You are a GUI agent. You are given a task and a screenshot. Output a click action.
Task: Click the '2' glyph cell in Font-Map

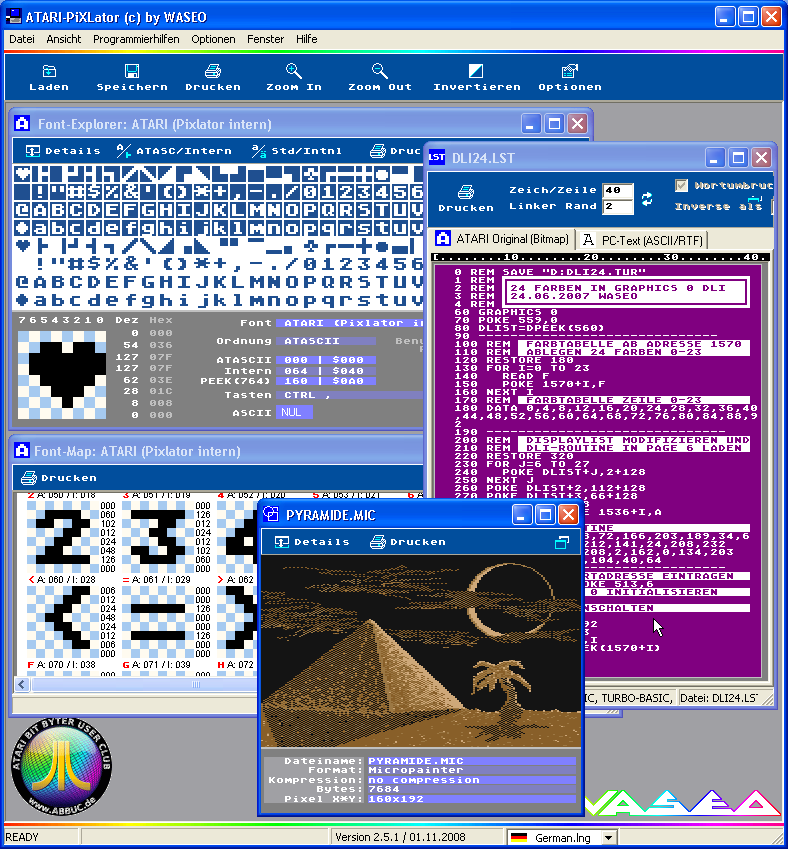point(64,537)
